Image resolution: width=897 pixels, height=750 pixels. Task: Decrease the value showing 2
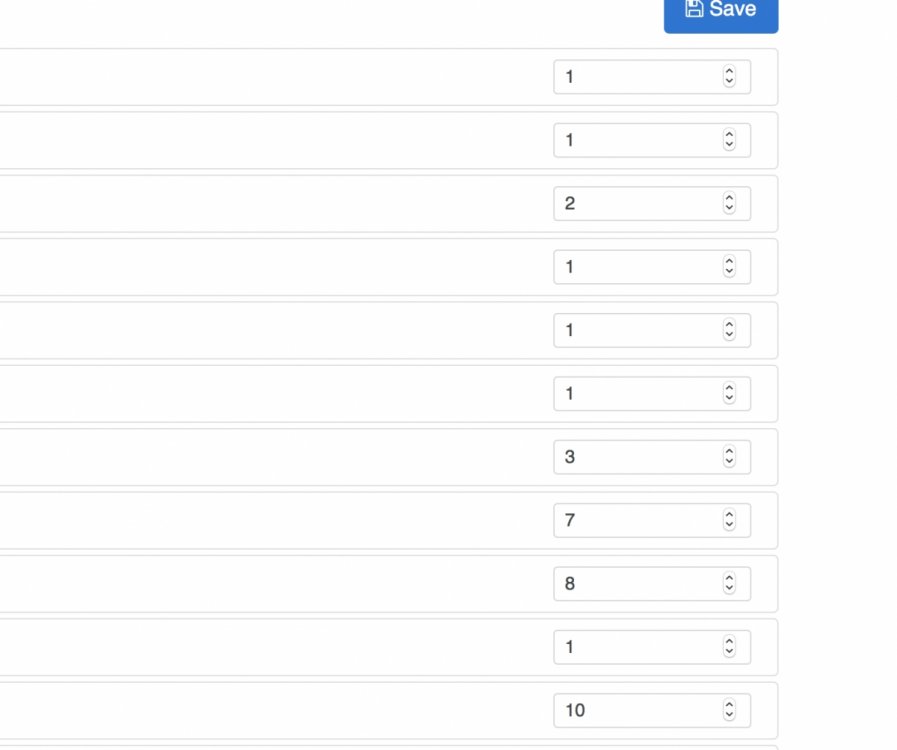[x=729, y=208]
